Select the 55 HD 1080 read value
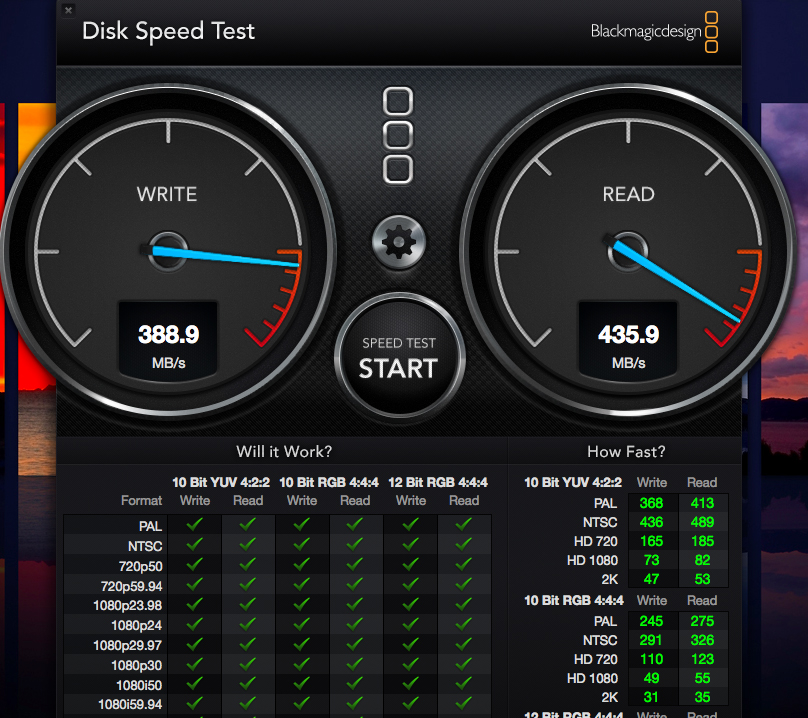808x718 pixels. coord(702,678)
